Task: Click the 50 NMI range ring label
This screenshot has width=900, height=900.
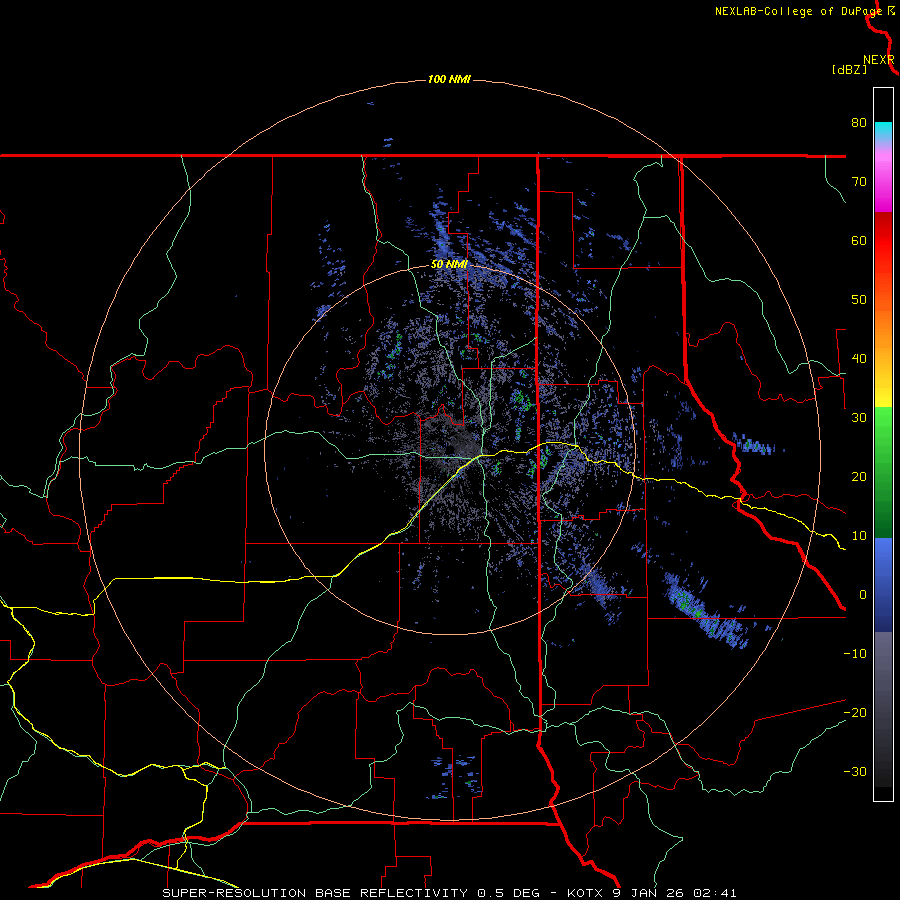Action: [449, 265]
